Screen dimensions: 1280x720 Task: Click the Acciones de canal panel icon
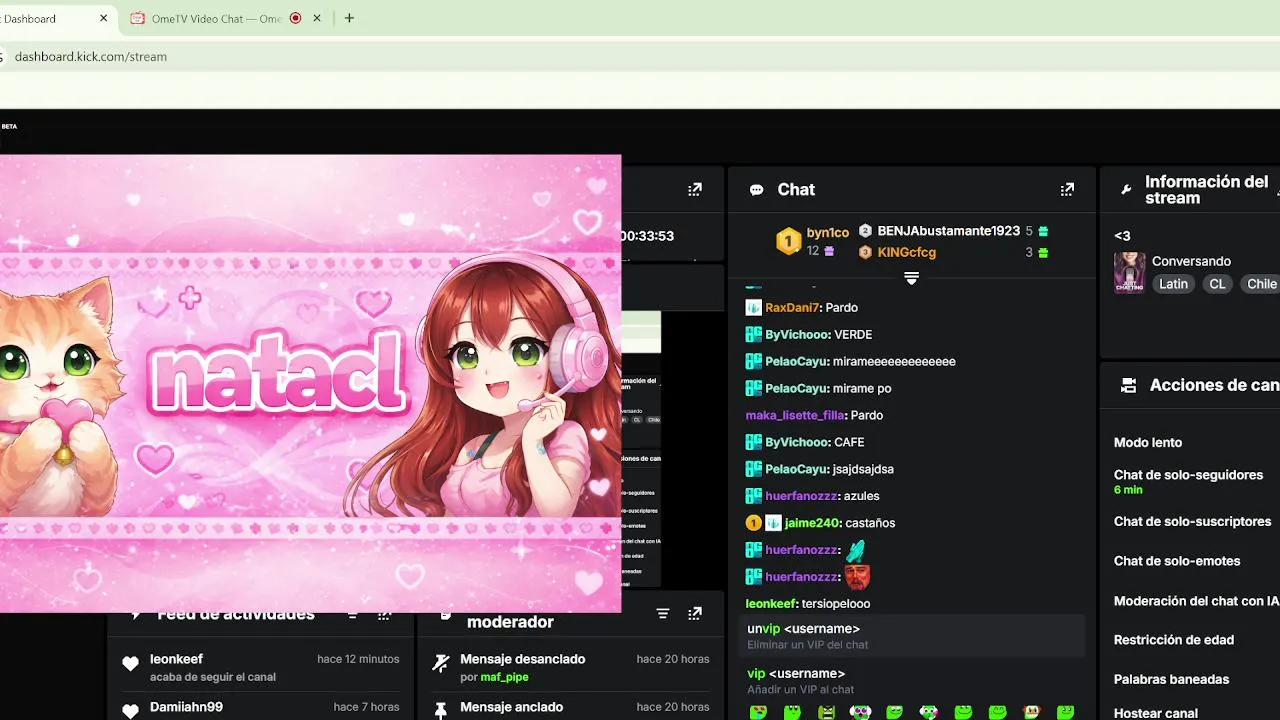tap(1129, 385)
